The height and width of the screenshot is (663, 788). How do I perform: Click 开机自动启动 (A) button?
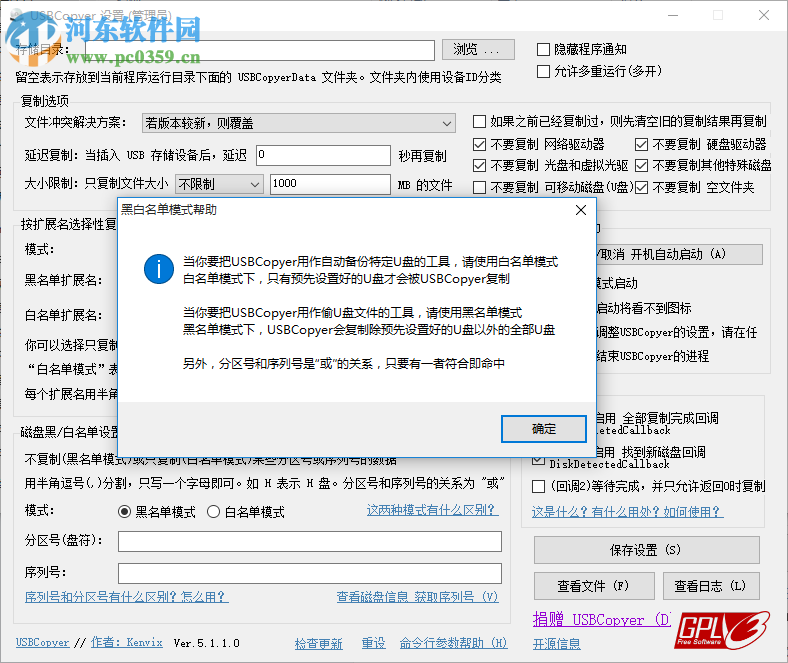pyautogui.click(x=679, y=255)
